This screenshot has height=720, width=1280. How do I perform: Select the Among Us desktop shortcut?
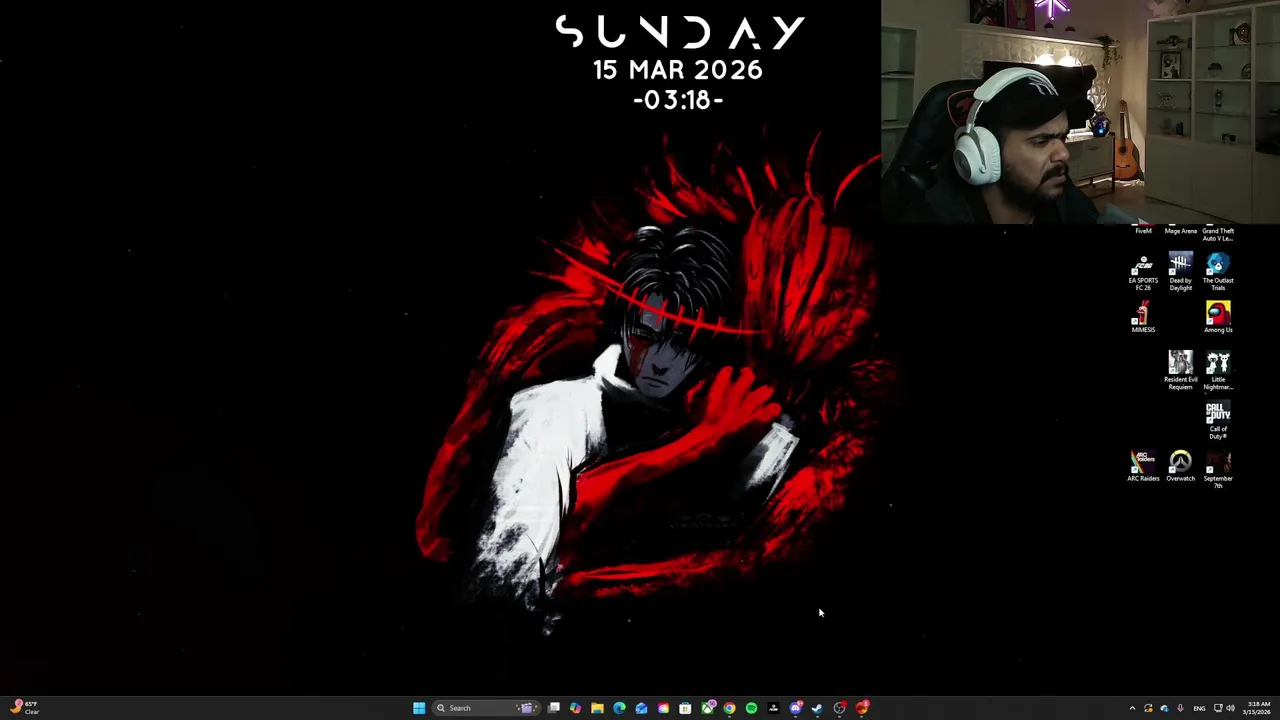click(1218, 318)
